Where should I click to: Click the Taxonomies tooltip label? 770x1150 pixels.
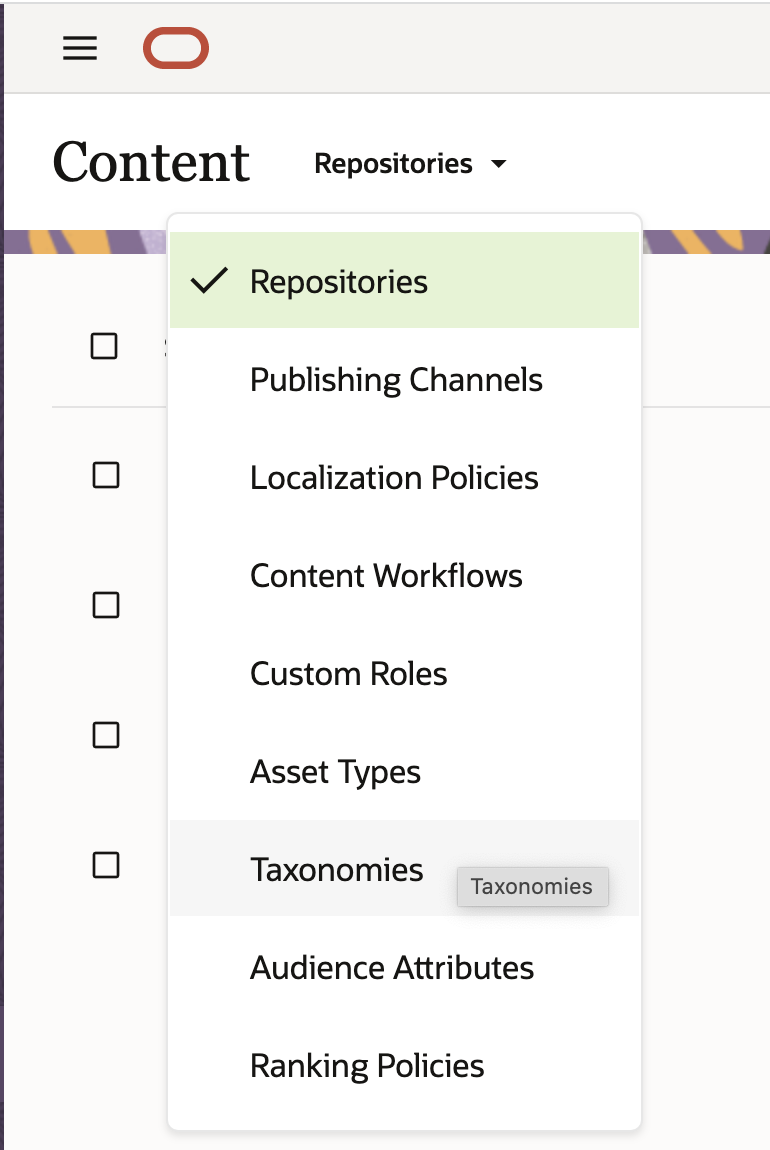point(532,886)
